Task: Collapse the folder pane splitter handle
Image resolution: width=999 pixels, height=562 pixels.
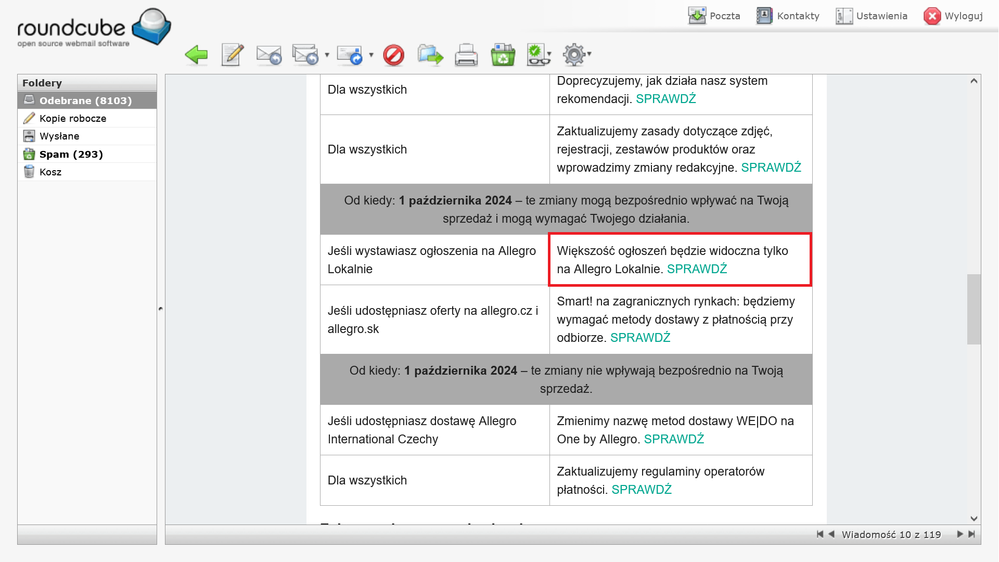Action: point(161,309)
